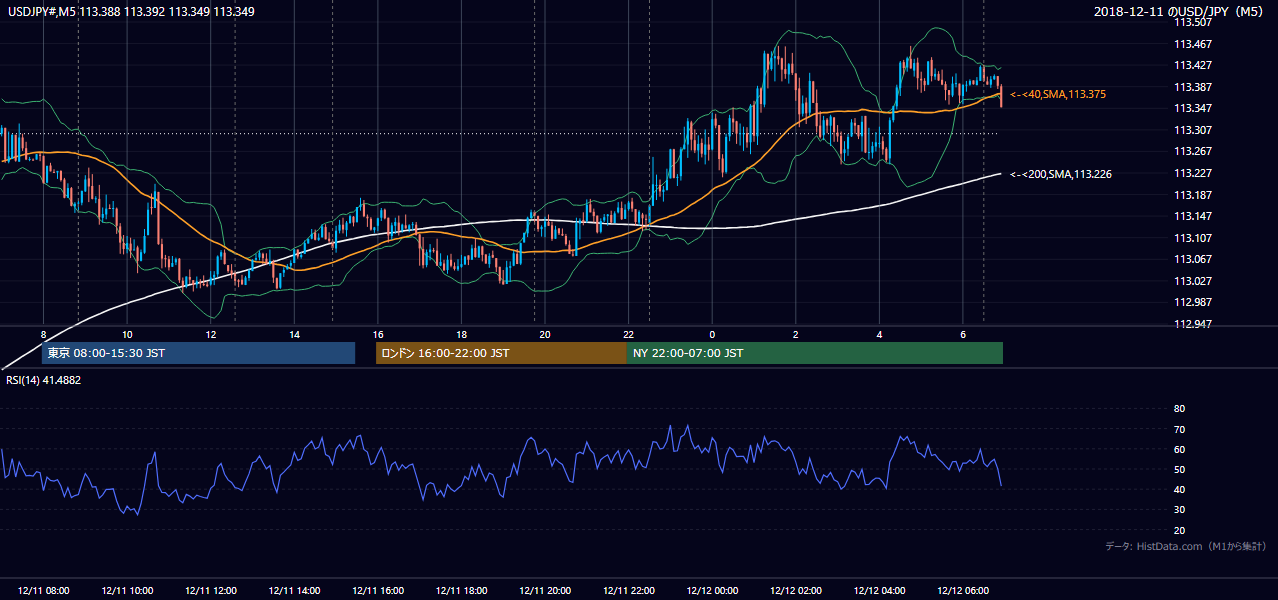Screen dimensions: 1278x600
Task: Click RSI scale value 40
Action: click(1179, 490)
